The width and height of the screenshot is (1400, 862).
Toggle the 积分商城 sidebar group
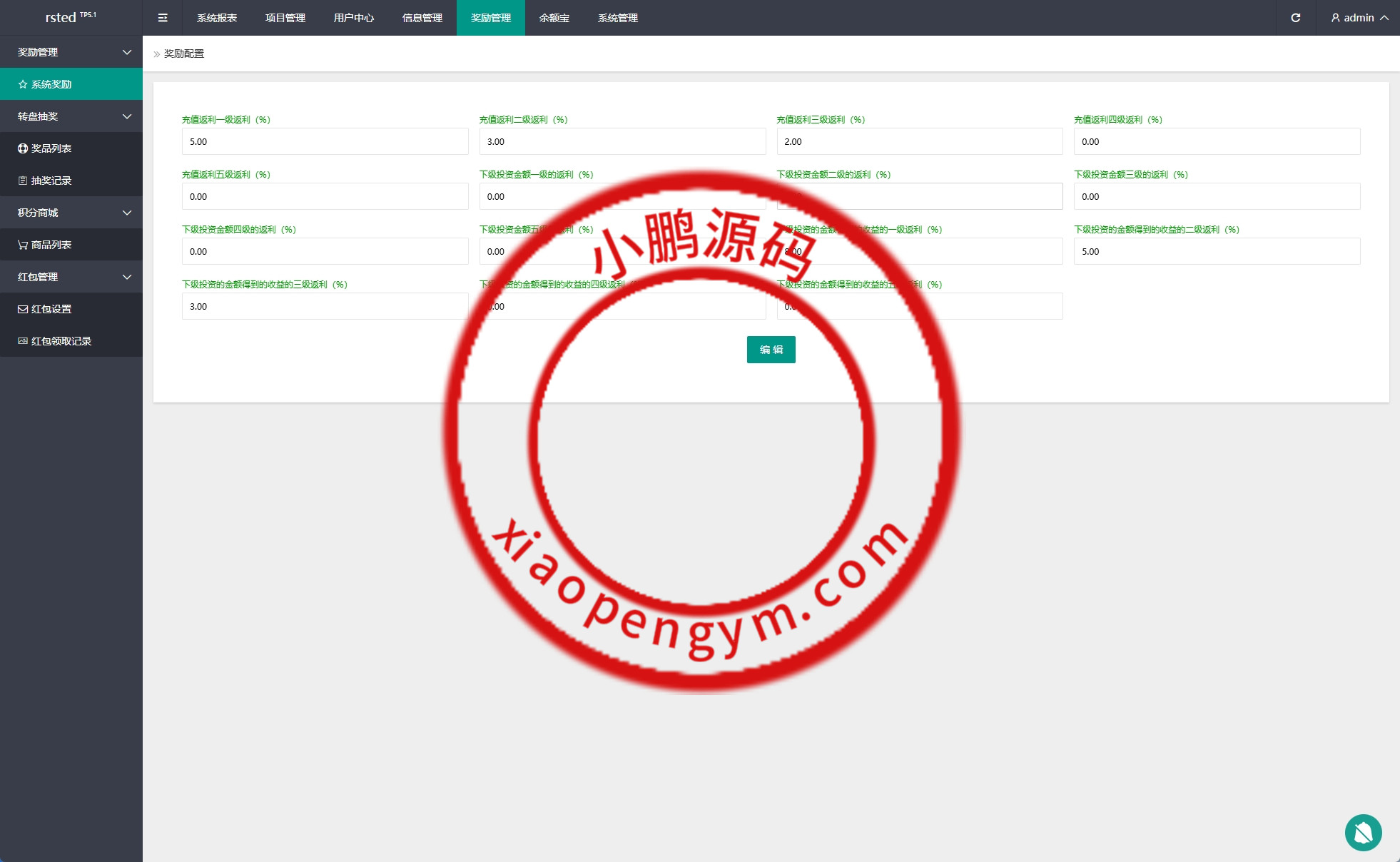point(71,213)
